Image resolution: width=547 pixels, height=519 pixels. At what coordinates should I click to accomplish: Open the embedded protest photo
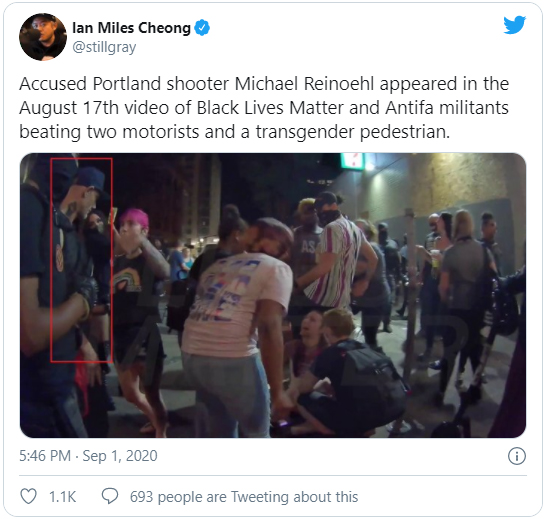coord(273,295)
